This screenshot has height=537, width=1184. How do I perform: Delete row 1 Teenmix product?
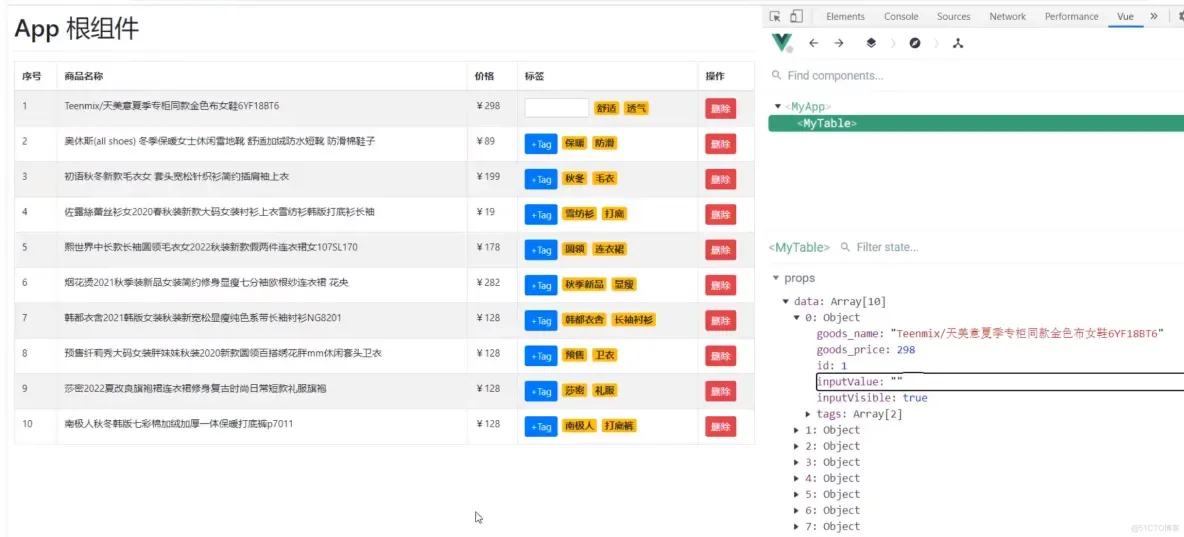coord(720,108)
